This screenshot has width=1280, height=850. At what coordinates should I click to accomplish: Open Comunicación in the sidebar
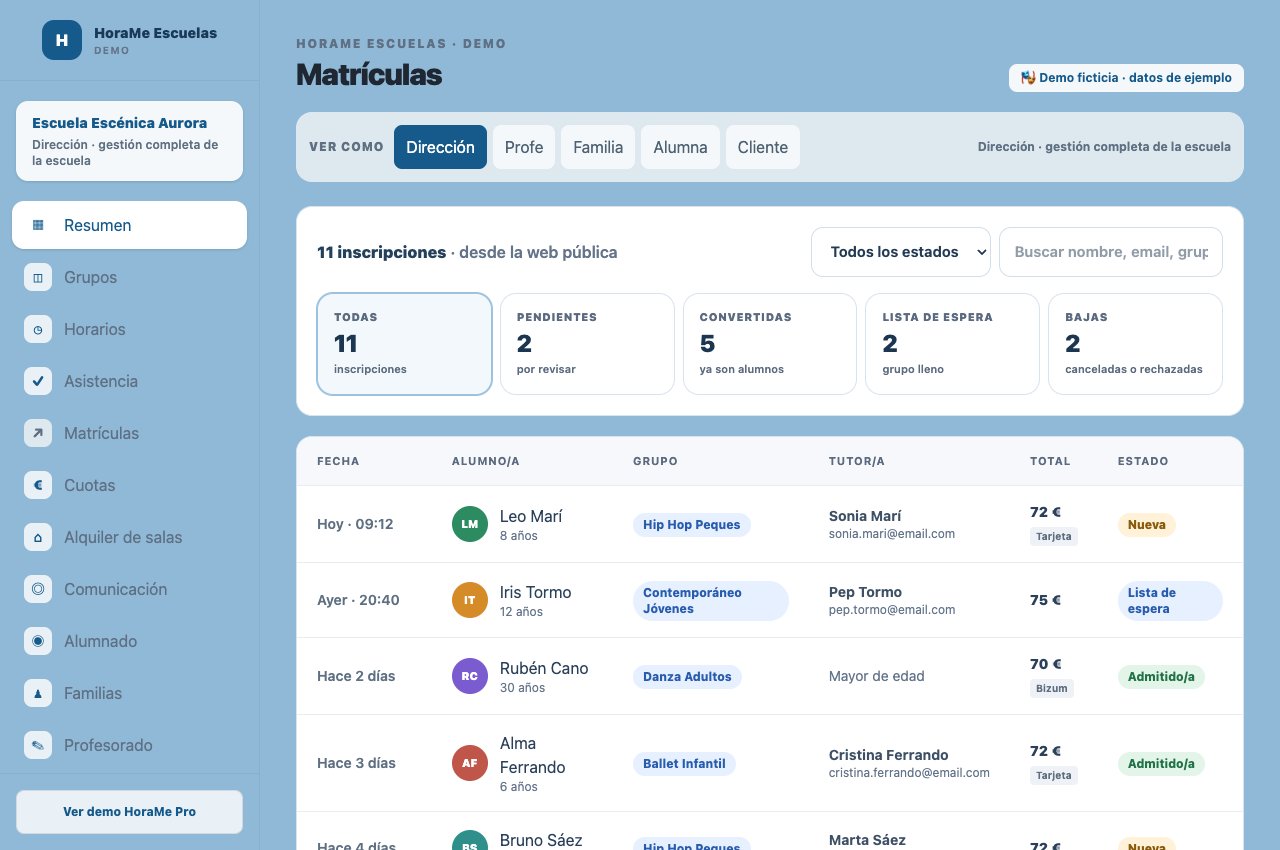pos(129,589)
